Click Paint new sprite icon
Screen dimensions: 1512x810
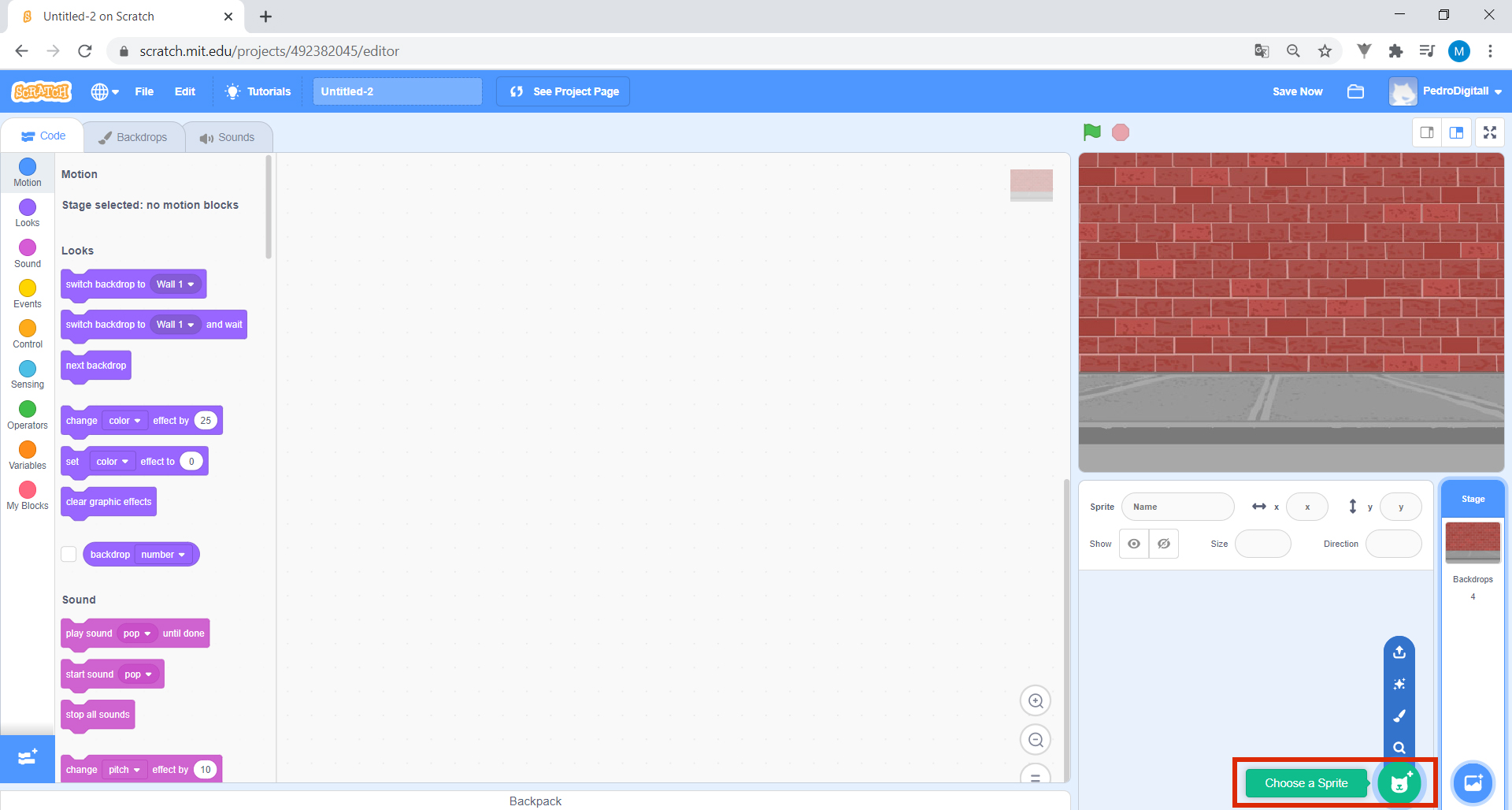click(1399, 715)
